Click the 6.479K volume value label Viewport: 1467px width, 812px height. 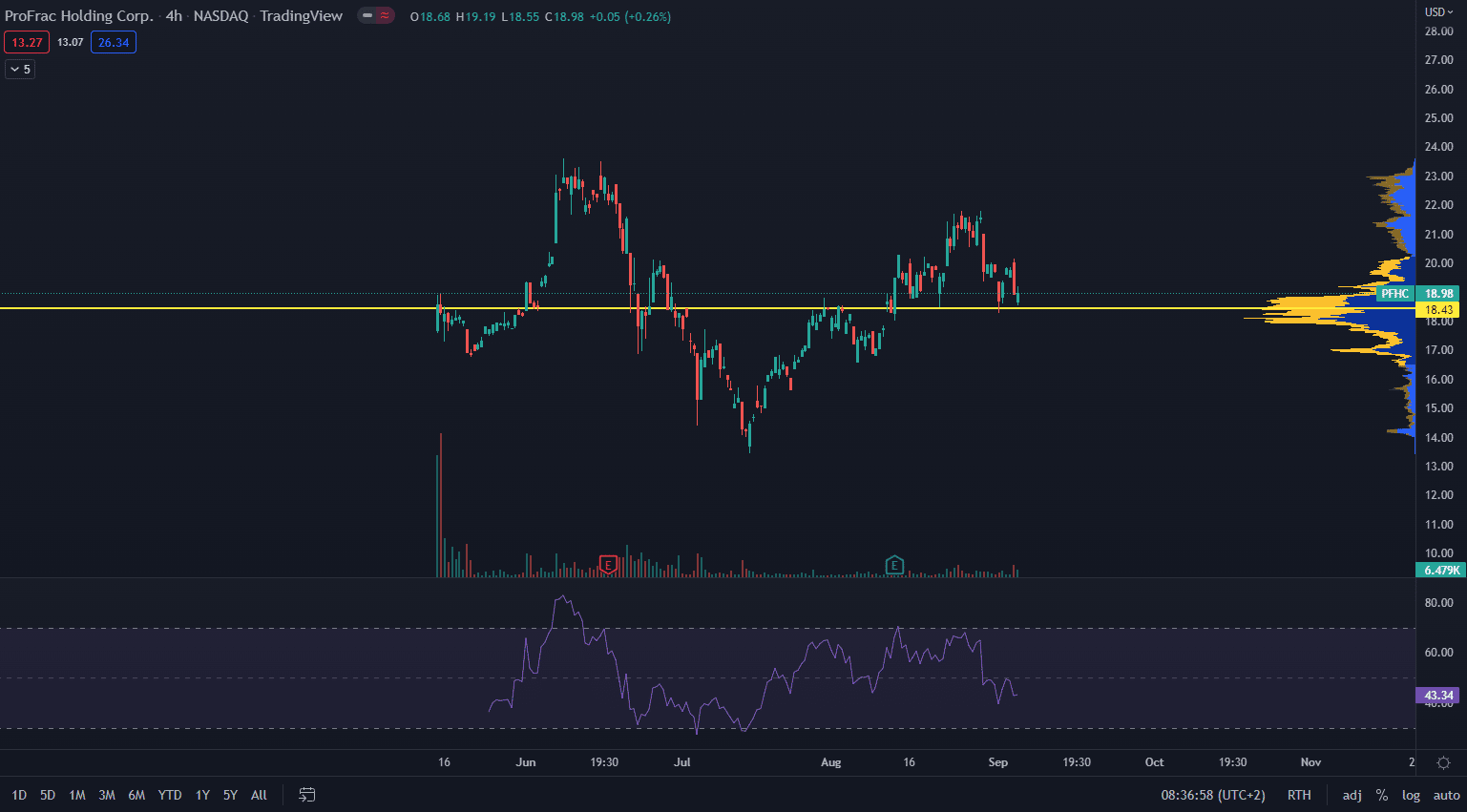1441,571
